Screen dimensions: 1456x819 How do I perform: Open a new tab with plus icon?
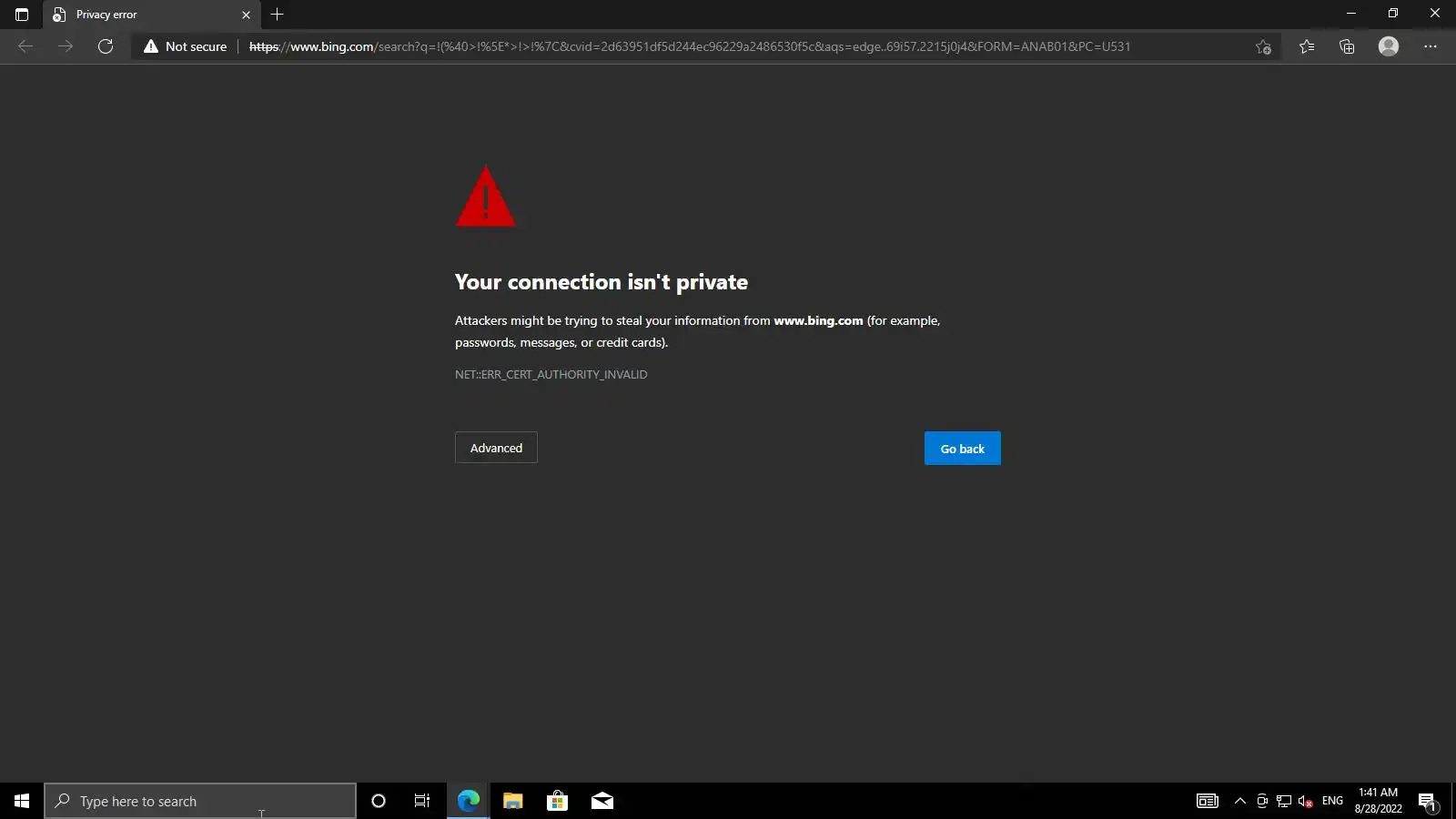point(278,15)
